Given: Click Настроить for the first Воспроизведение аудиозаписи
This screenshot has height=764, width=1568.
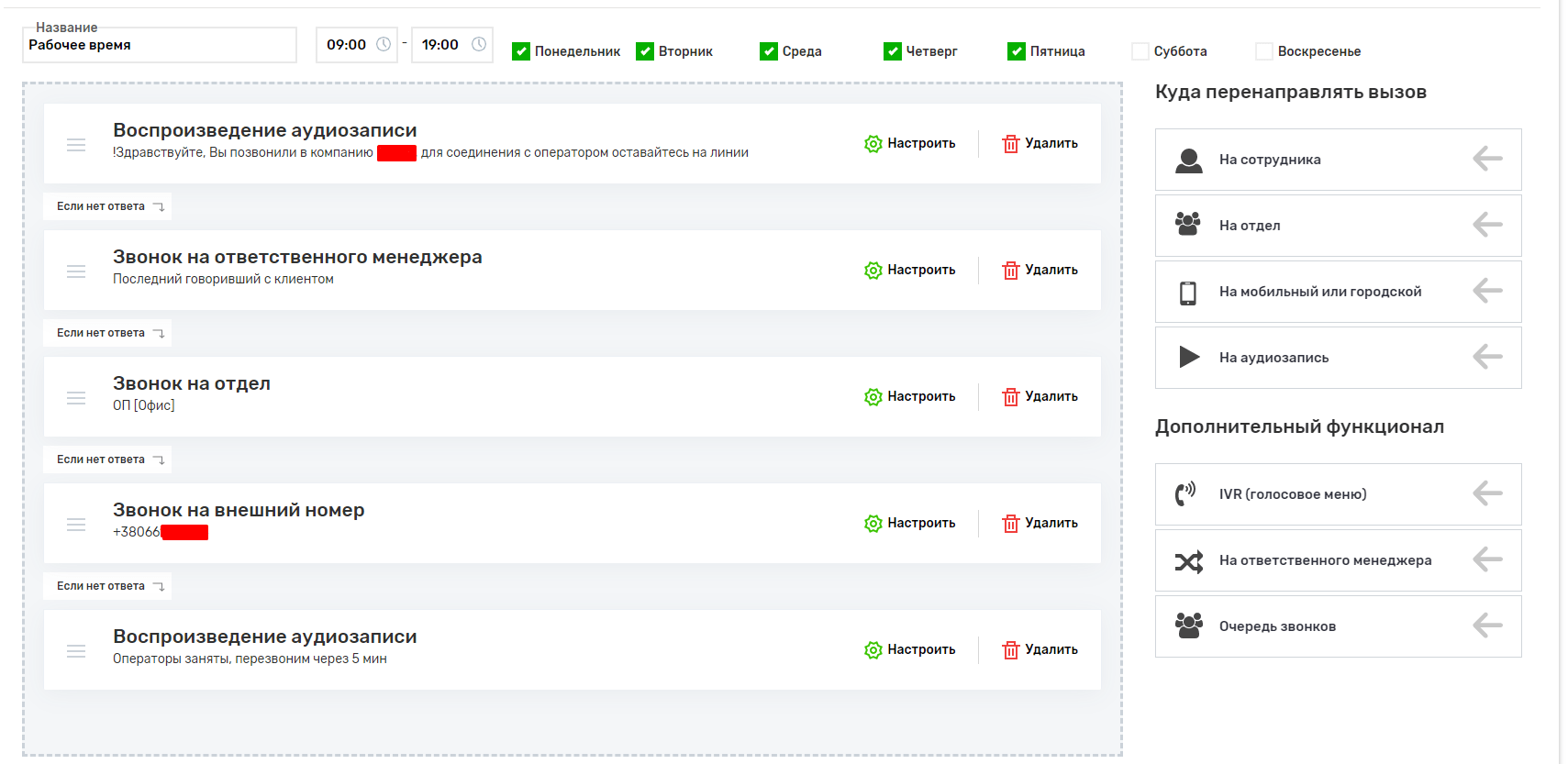Looking at the screenshot, I should tap(910, 144).
